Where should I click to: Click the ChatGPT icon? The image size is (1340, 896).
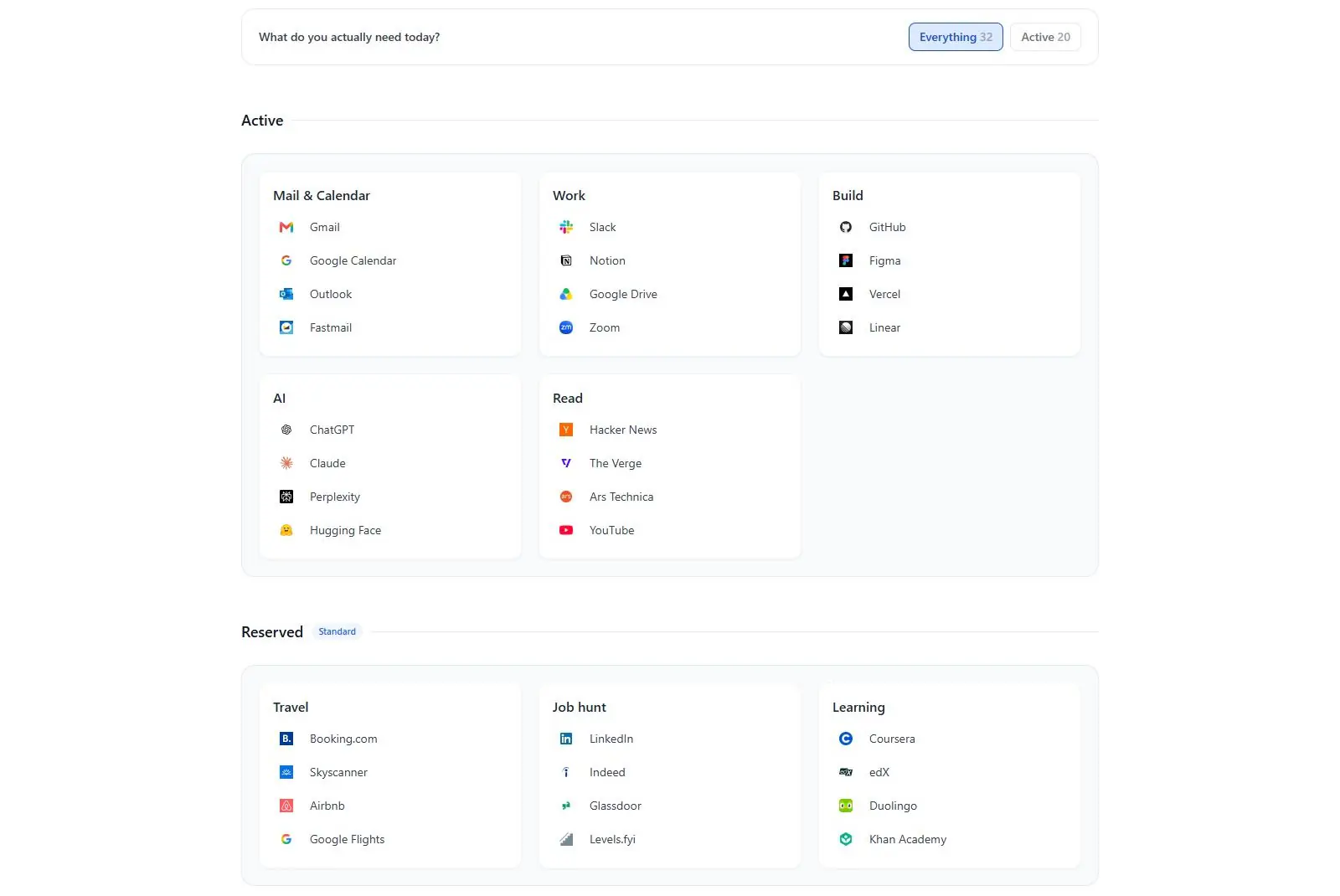(x=286, y=430)
